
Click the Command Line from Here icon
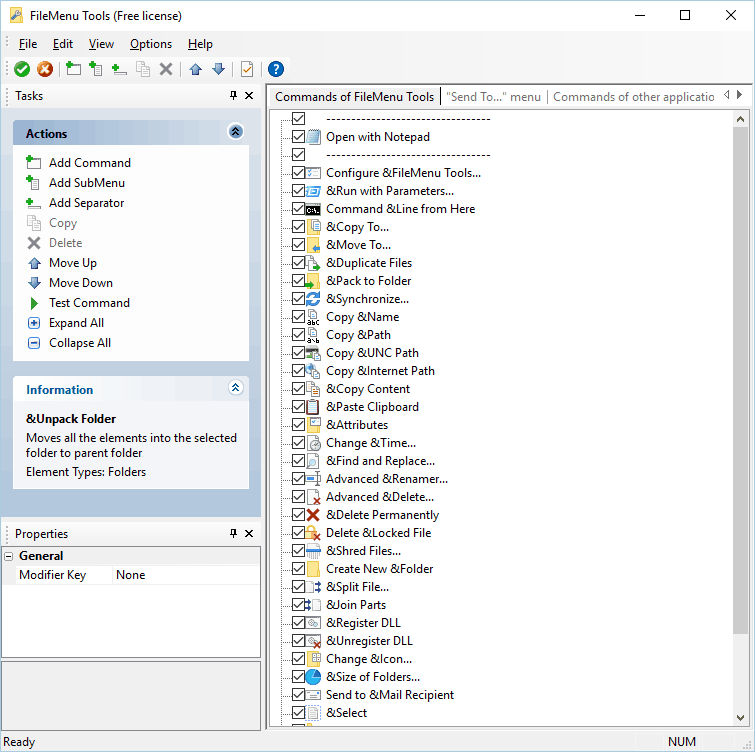[313, 209]
